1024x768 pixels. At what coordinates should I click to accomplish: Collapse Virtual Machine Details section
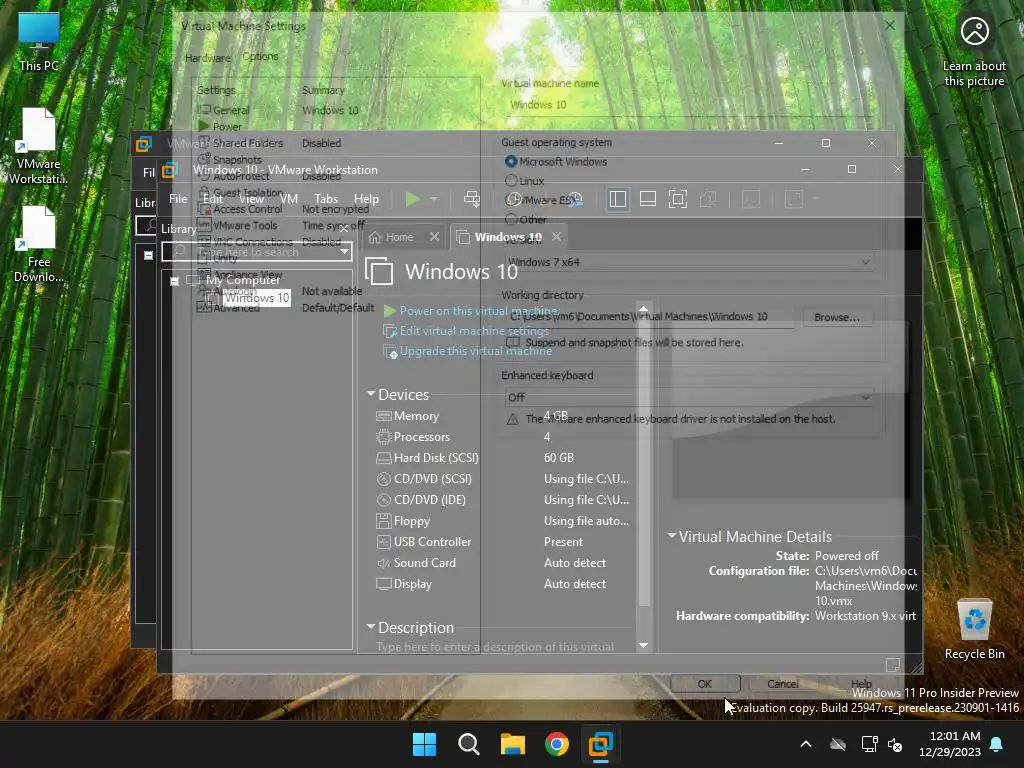coord(671,536)
